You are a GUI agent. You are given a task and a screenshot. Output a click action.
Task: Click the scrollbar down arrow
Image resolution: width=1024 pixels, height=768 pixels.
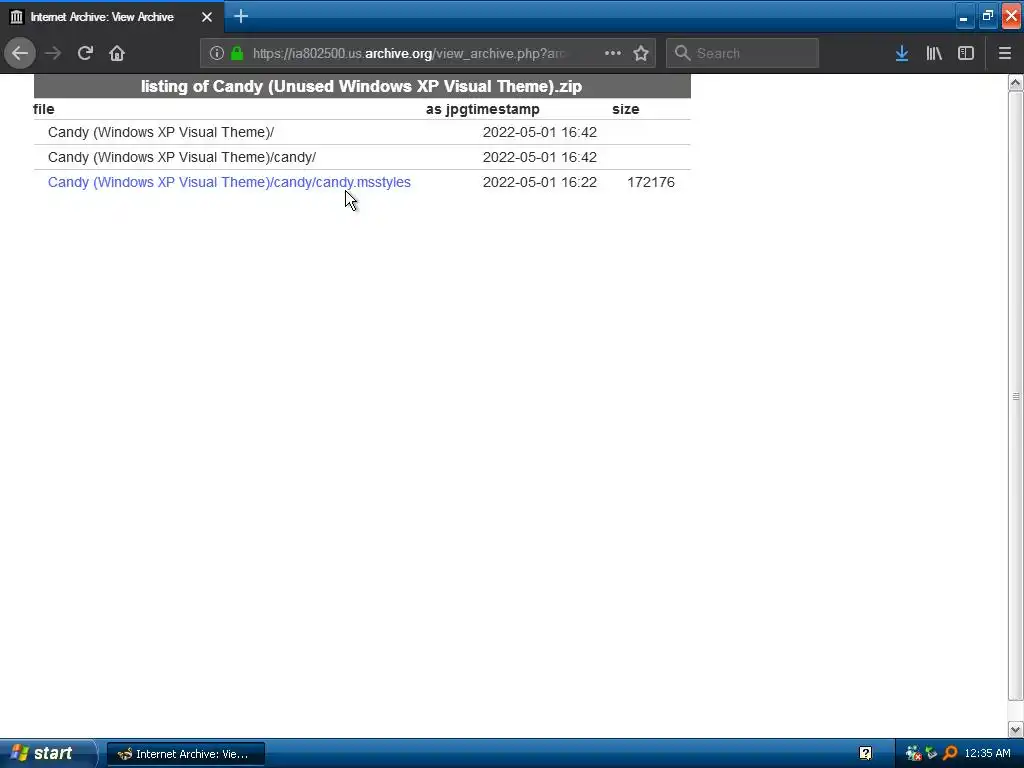(x=1015, y=729)
